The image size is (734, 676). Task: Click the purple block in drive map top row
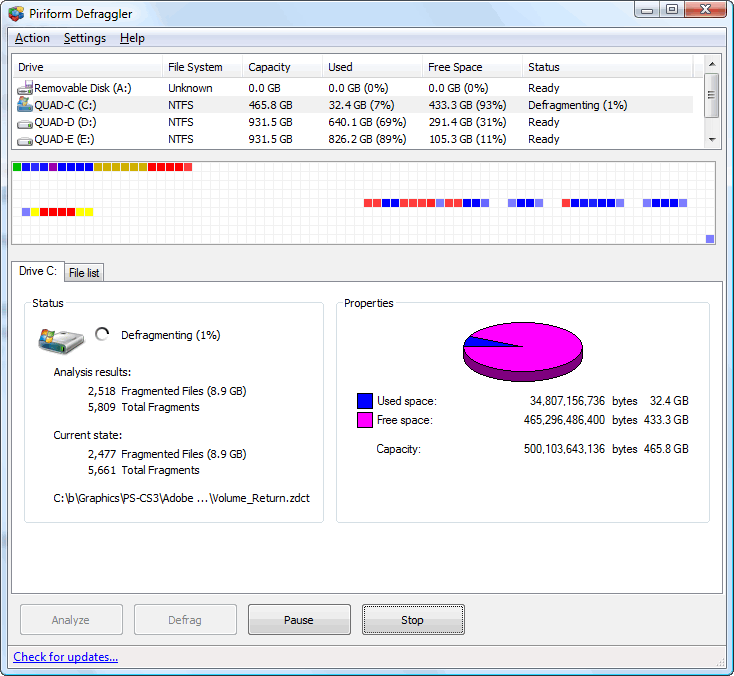[53, 167]
